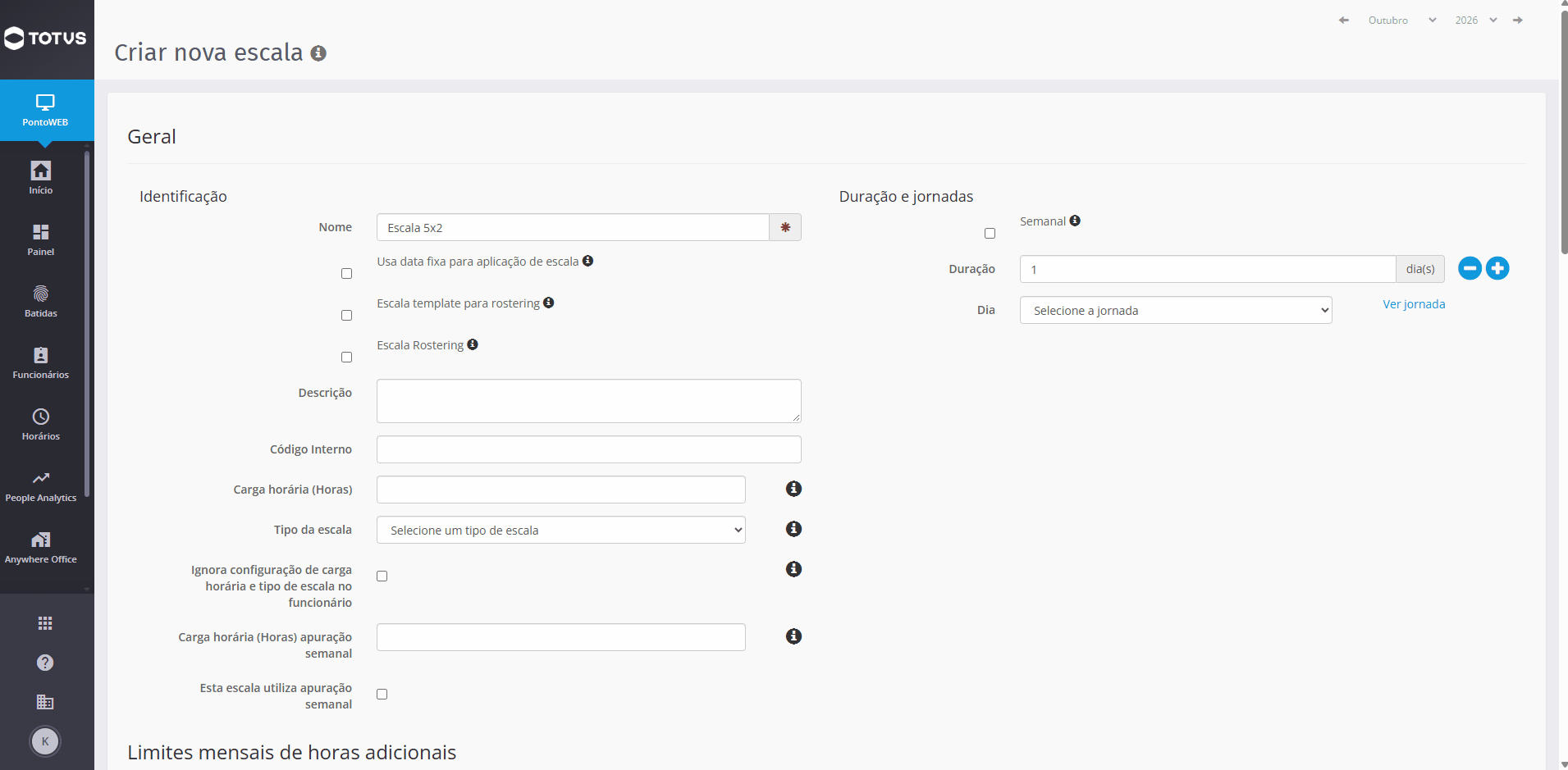Open Selecione a jornada dropdown

(x=1176, y=310)
